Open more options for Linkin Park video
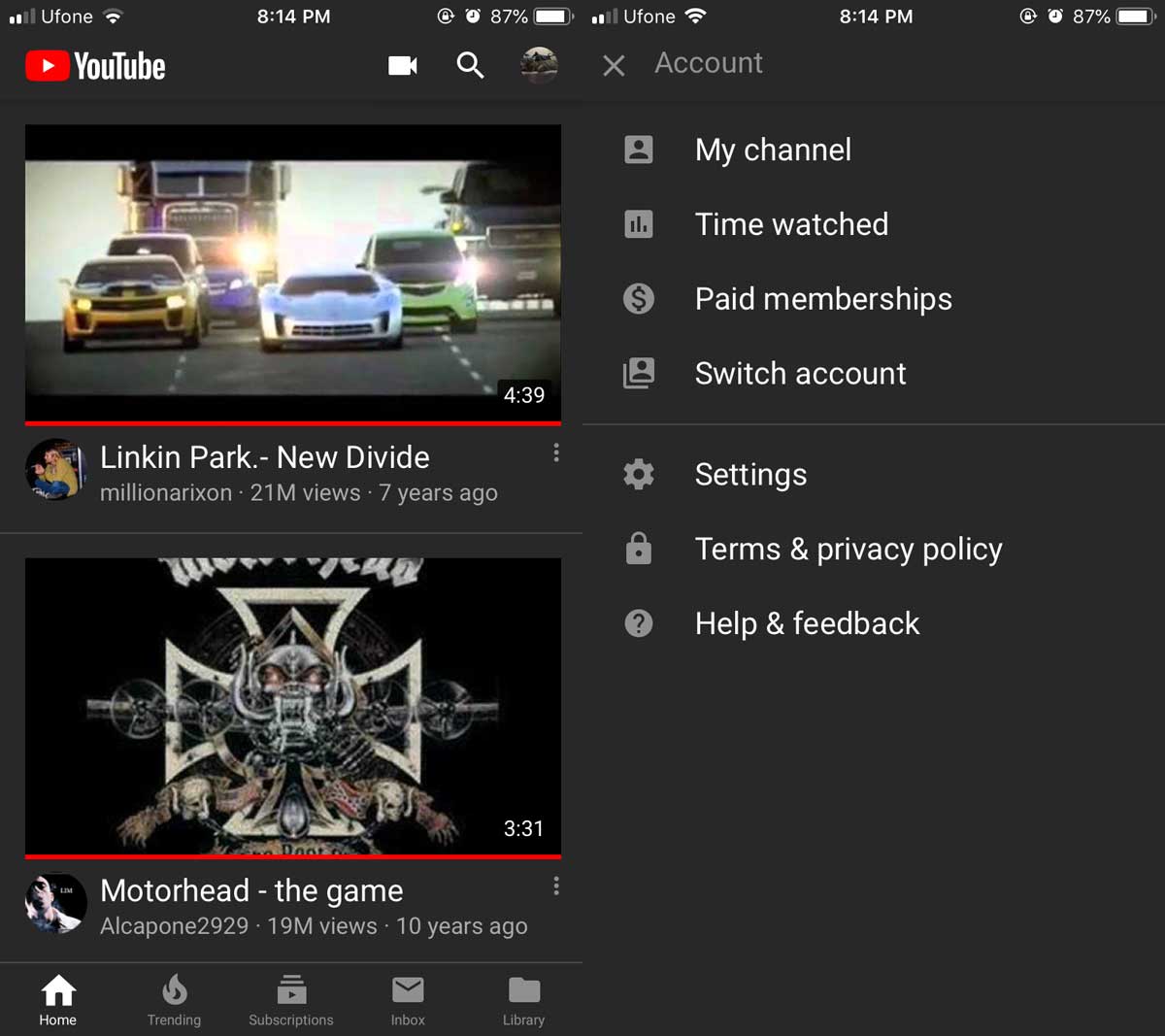The height and width of the screenshot is (1036, 1165). tap(556, 452)
